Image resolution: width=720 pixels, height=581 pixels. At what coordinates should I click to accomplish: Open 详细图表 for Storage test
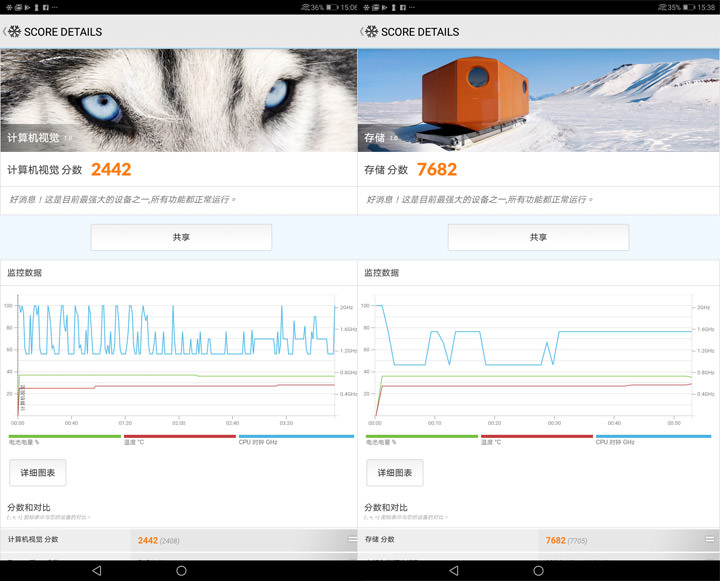pyautogui.click(x=394, y=473)
